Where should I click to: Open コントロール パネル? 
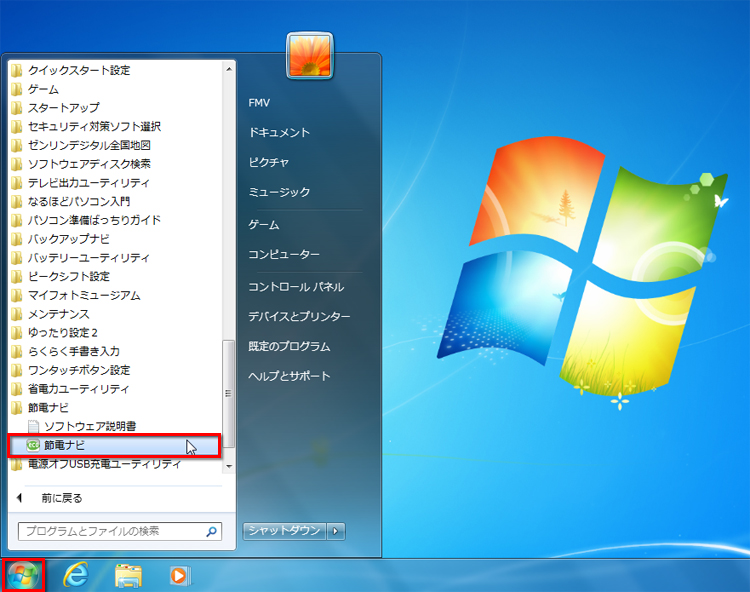(x=296, y=286)
